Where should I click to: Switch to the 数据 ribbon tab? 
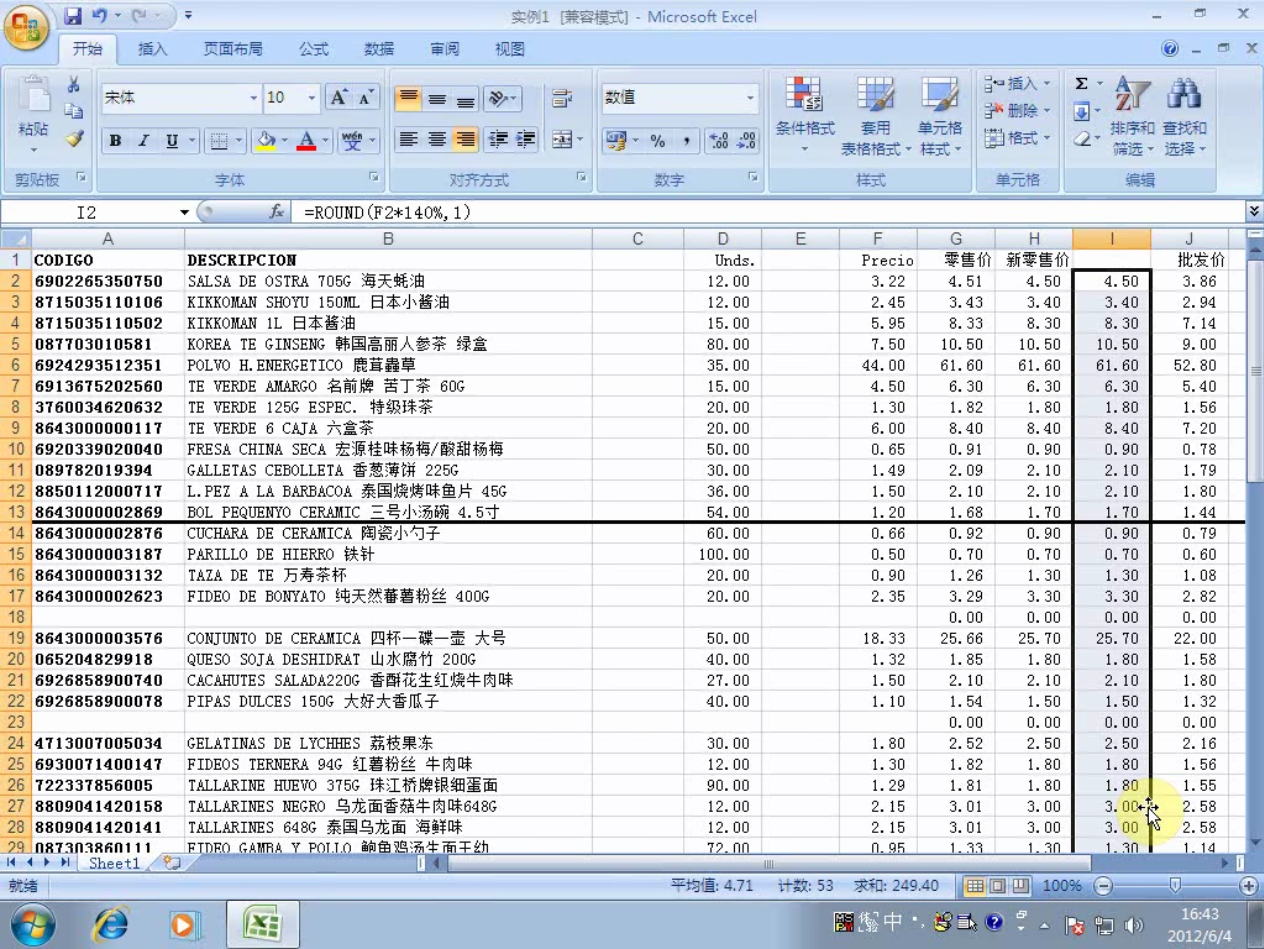379,49
